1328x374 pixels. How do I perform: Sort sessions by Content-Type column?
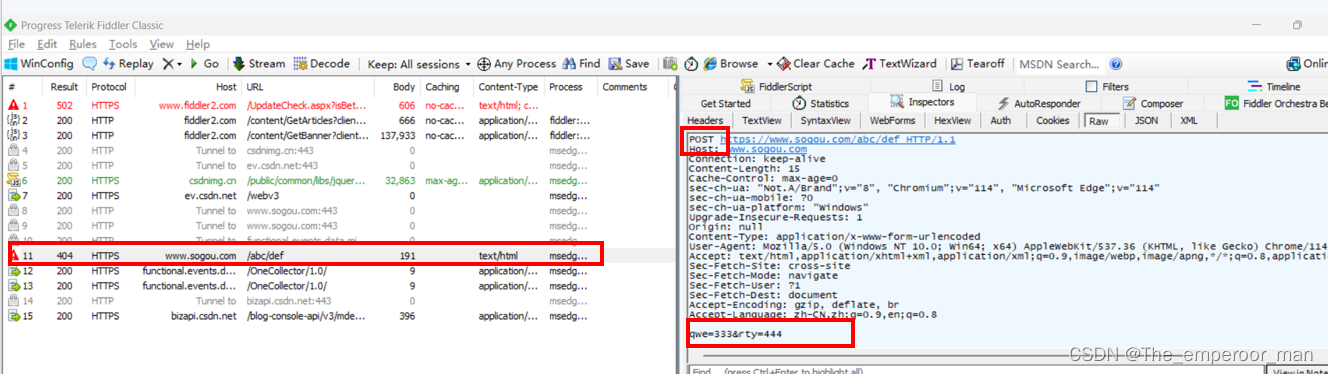tap(510, 88)
